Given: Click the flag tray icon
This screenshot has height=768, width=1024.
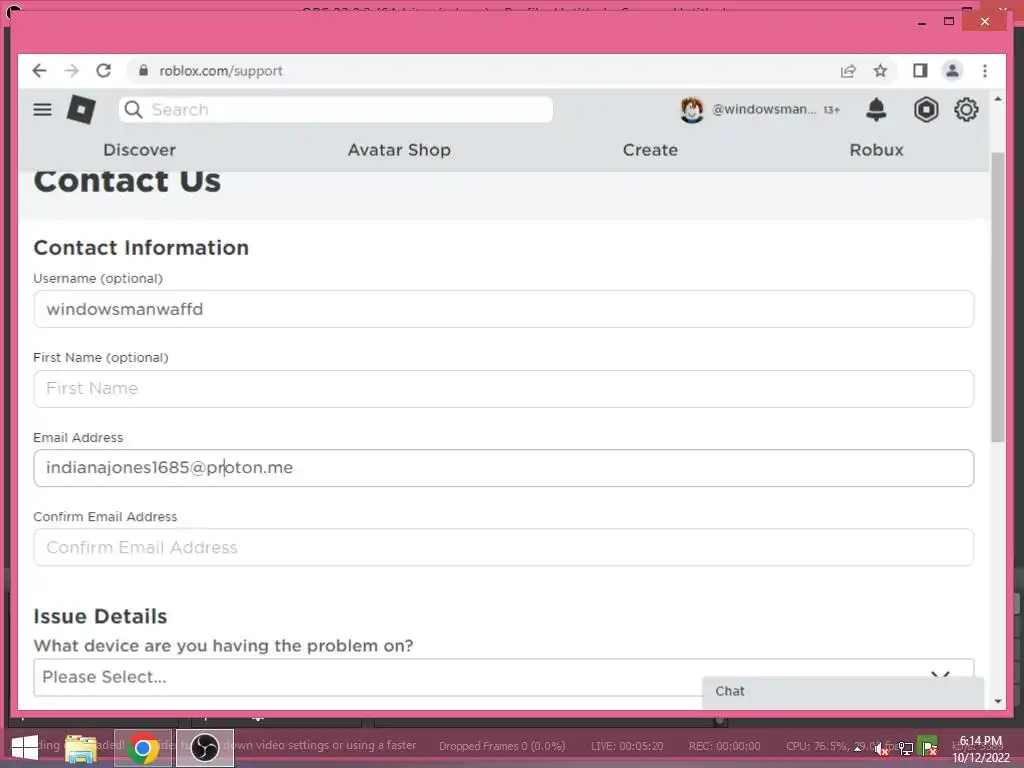Looking at the screenshot, I should point(928,747).
